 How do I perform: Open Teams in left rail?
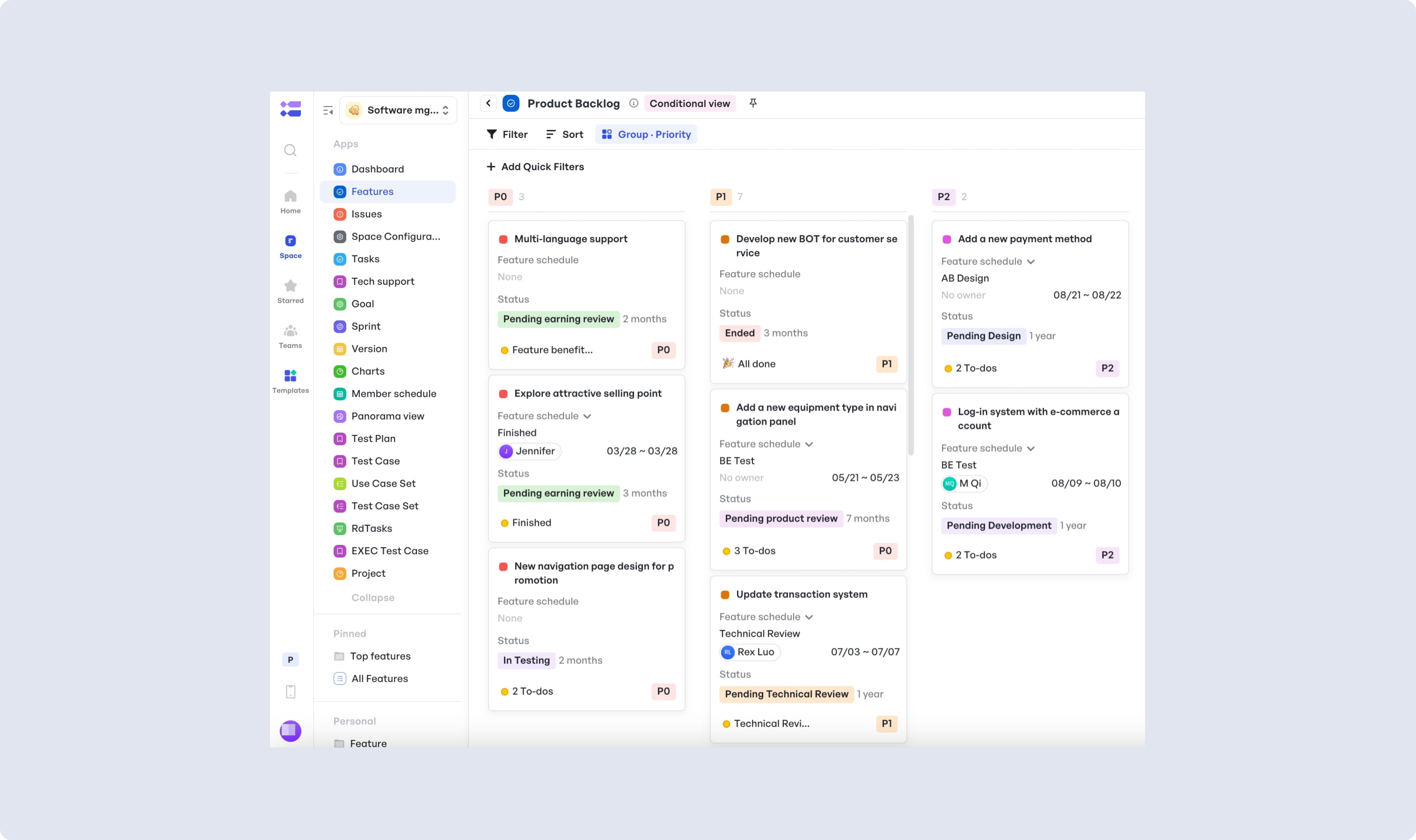290,337
